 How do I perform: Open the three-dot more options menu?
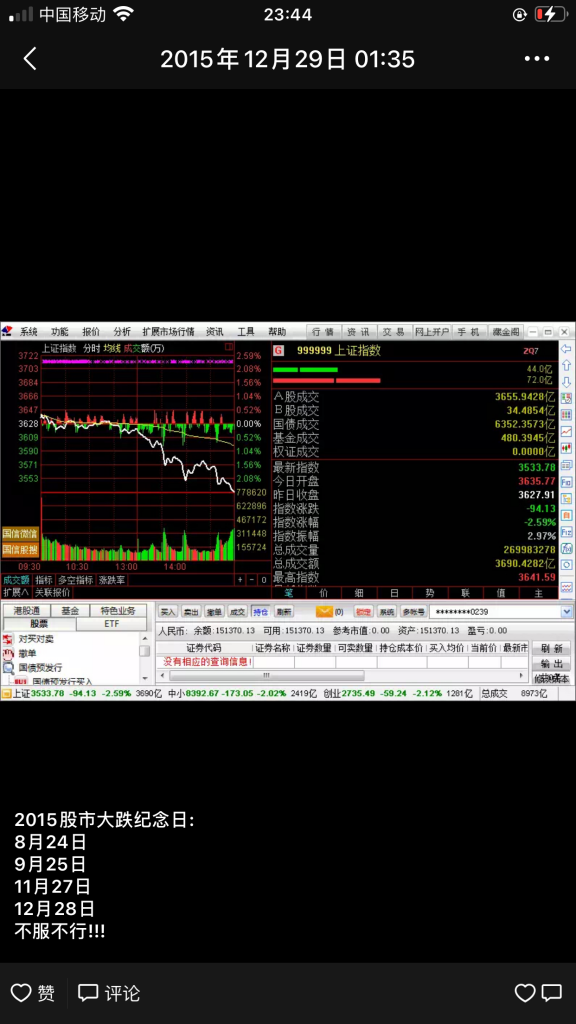coord(537,59)
